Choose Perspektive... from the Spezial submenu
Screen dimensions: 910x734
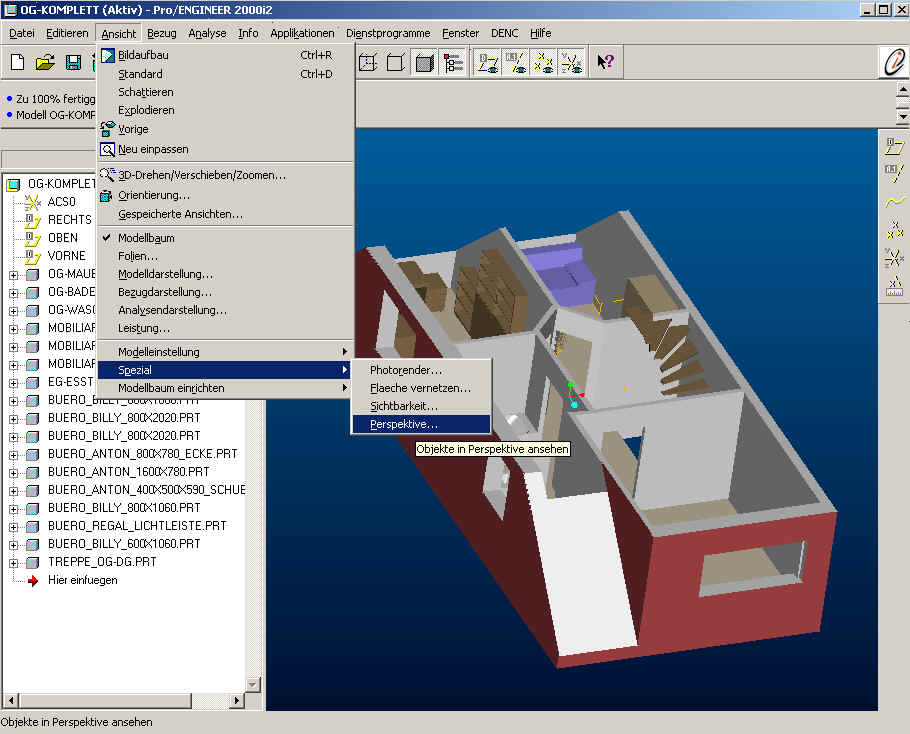421,424
